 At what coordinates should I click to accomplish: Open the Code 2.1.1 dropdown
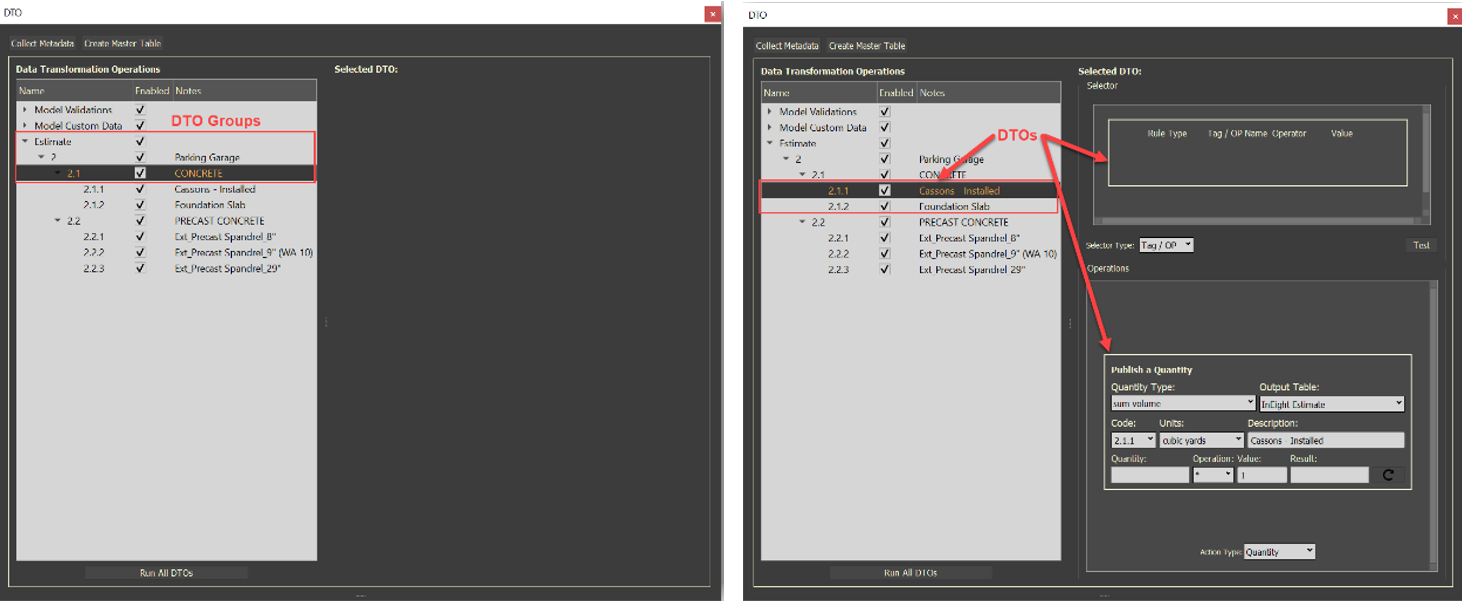1133,440
